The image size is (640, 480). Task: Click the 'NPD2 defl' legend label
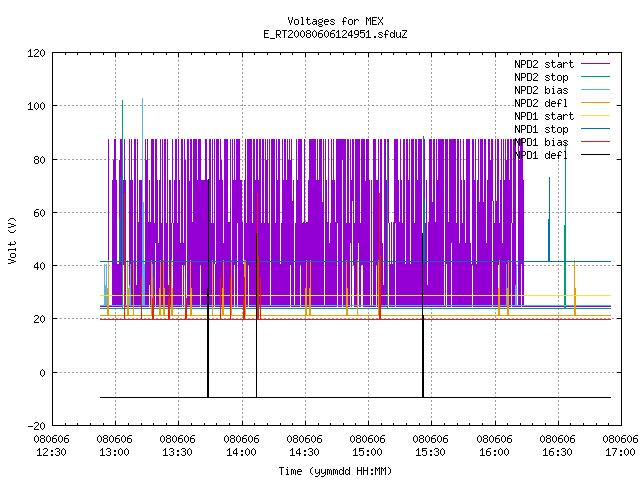pyautogui.click(x=541, y=103)
